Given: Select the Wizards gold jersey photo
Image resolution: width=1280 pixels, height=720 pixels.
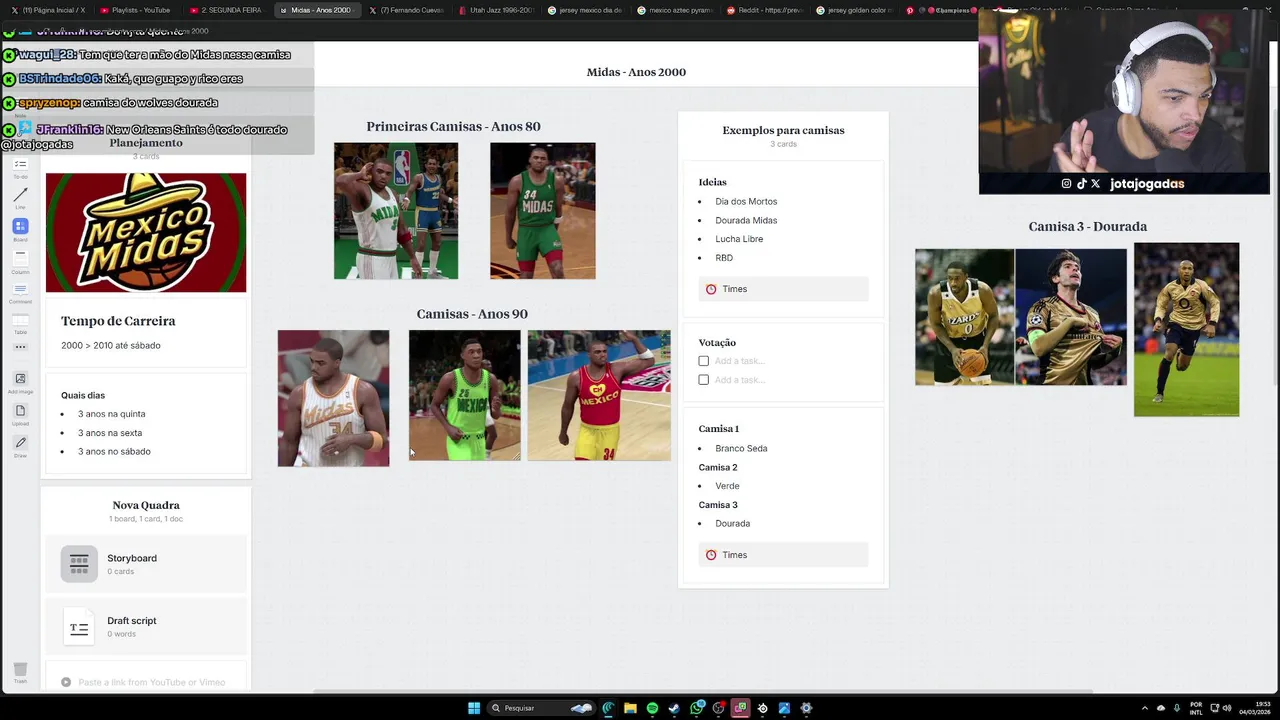Looking at the screenshot, I should [x=965, y=317].
